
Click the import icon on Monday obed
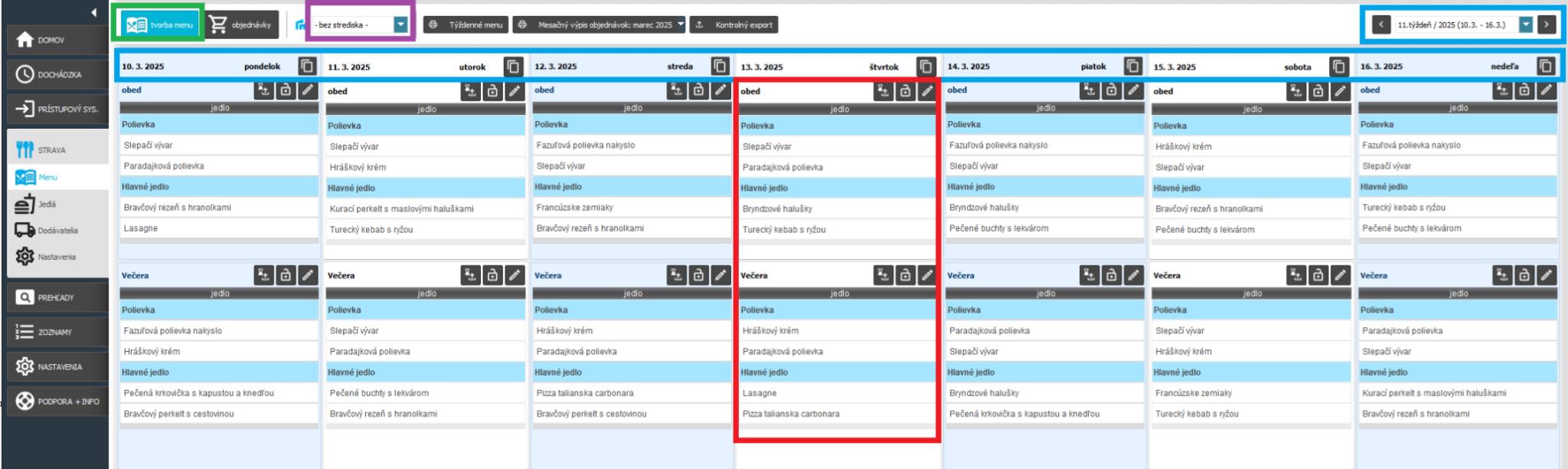click(264, 90)
